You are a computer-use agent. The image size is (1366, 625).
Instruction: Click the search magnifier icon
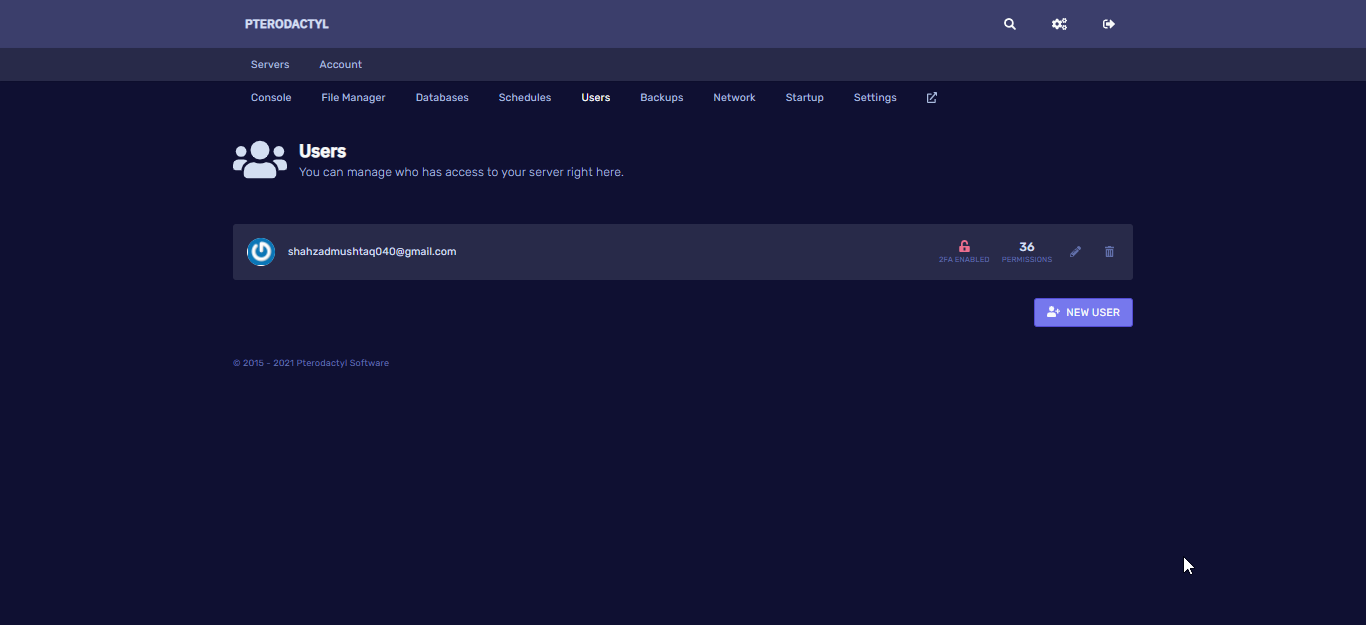(x=1010, y=24)
